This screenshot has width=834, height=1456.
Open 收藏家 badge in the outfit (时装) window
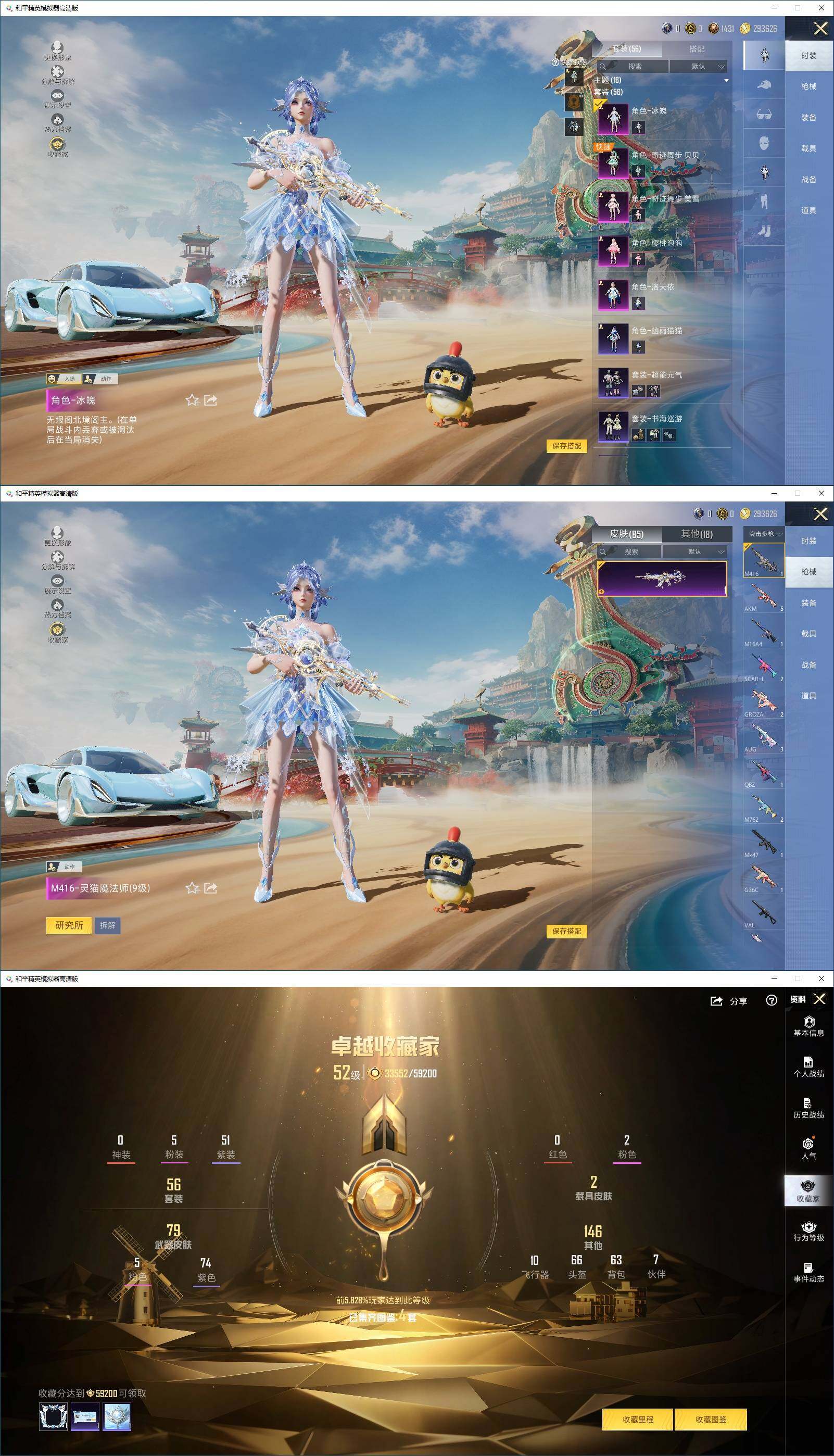(x=57, y=147)
